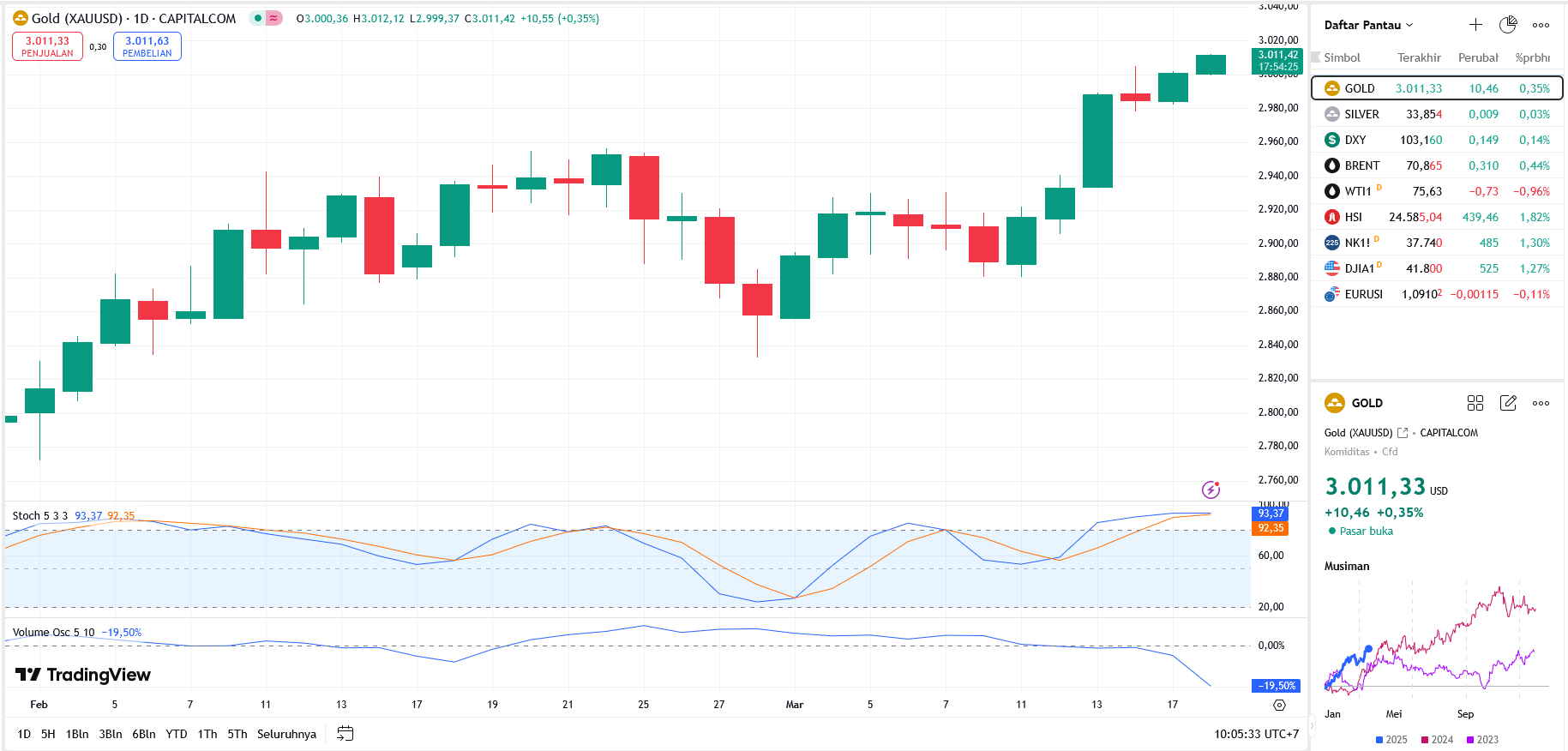Add a symbol to the watchlist
1568x751 pixels.
(x=1475, y=25)
